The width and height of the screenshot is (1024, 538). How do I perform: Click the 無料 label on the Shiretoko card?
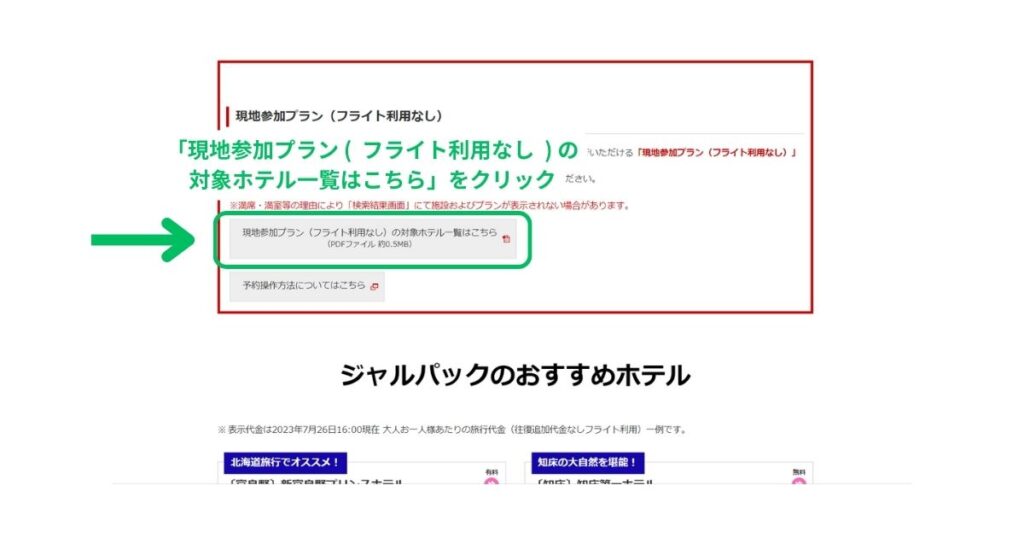799,472
